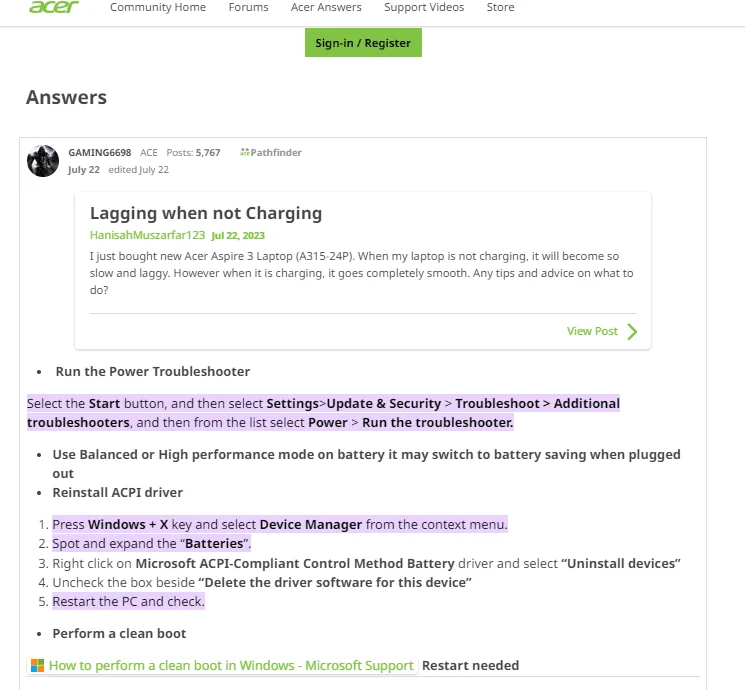The width and height of the screenshot is (745, 690).
Task: Click the View Post chevron arrow
Action: point(632,331)
